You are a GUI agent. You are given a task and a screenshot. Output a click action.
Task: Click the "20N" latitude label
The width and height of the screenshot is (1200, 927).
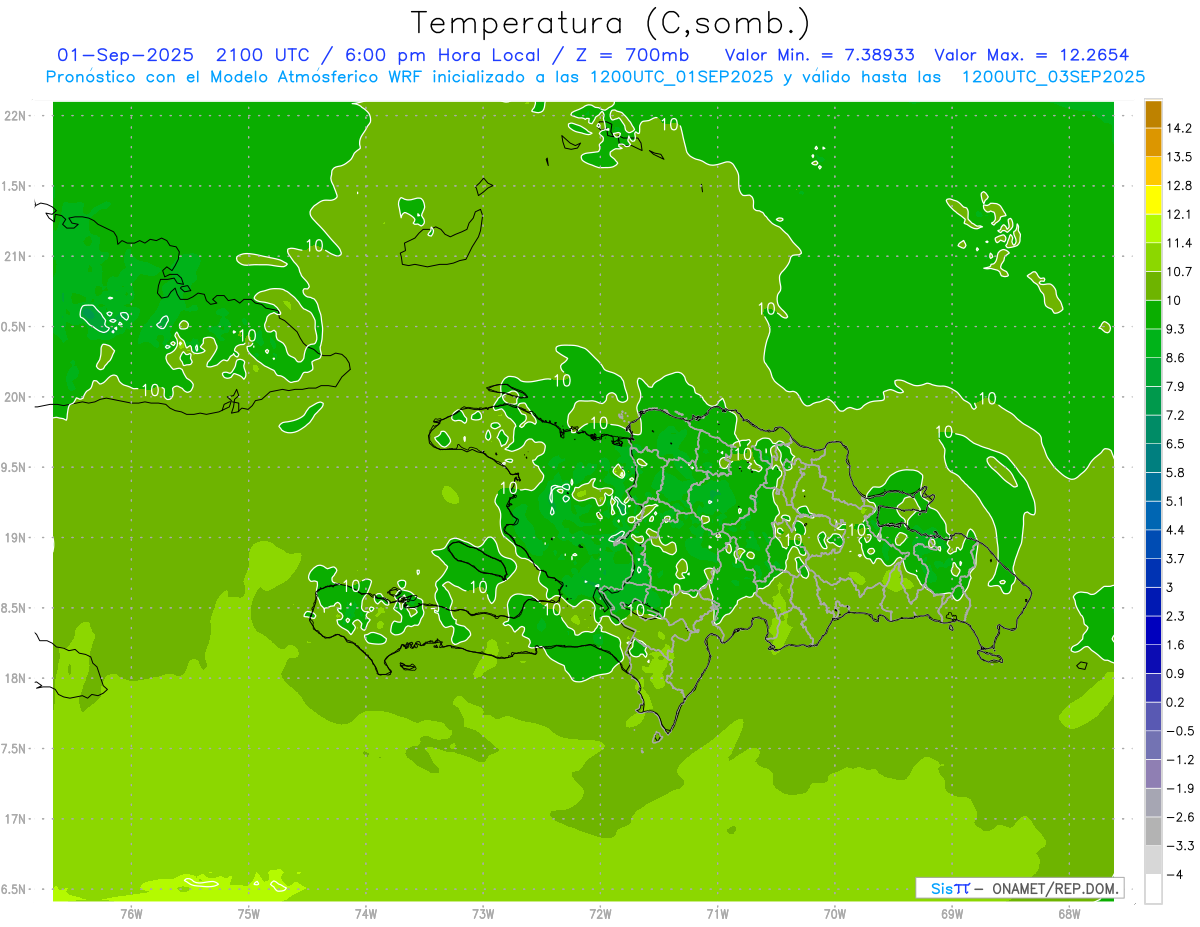(15, 397)
